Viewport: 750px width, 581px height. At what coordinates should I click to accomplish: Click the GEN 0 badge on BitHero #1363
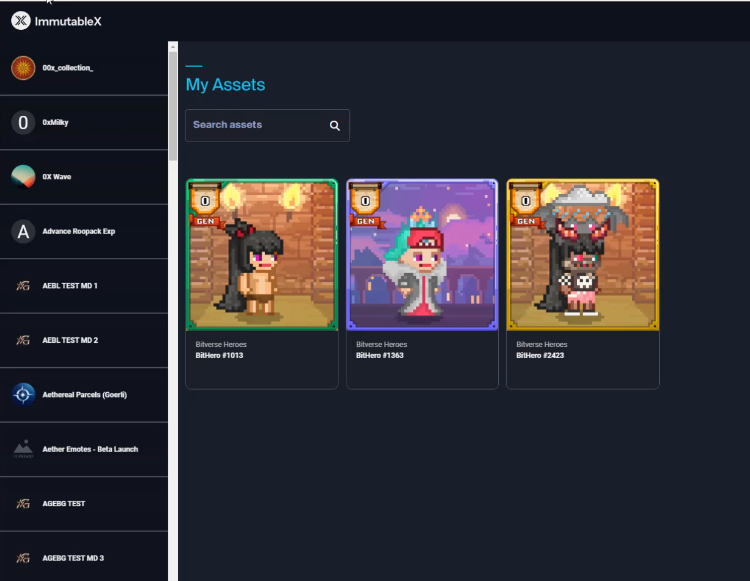click(366, 207)
